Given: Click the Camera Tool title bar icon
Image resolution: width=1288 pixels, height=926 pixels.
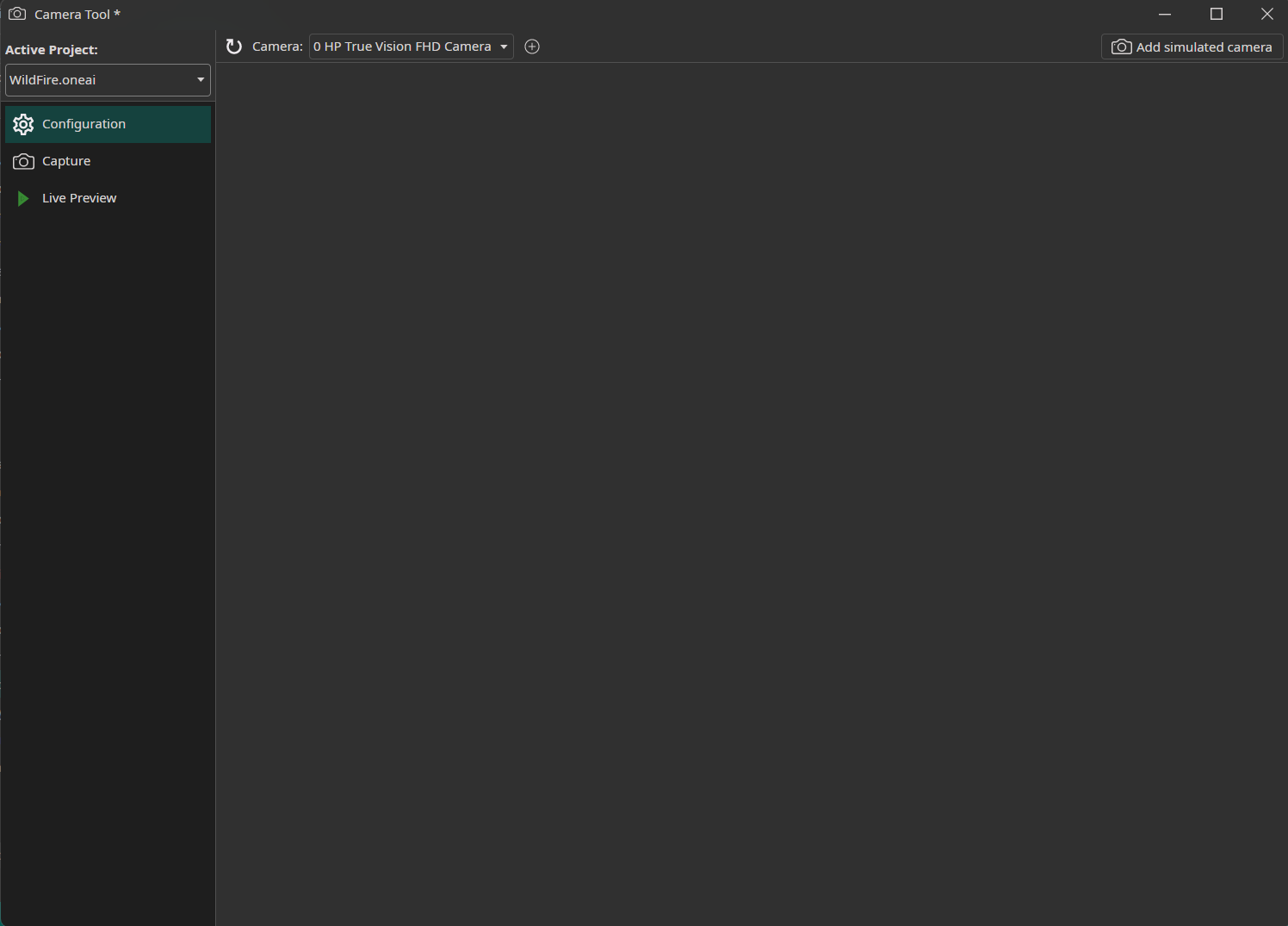Looking at the screenshot, I should click(x=16, y=14).
